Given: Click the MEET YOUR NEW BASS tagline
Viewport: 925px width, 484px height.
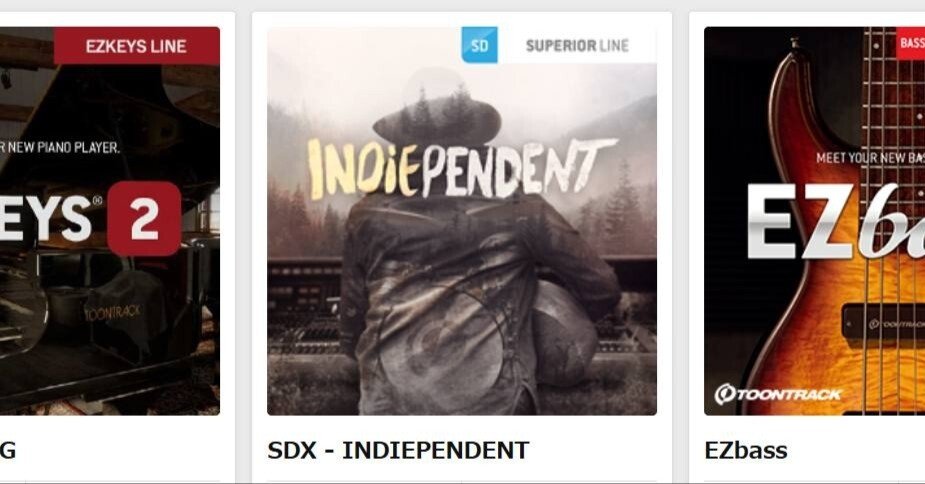Looking at the screenshot, I should pyautogui.click(x=870, y=158).
